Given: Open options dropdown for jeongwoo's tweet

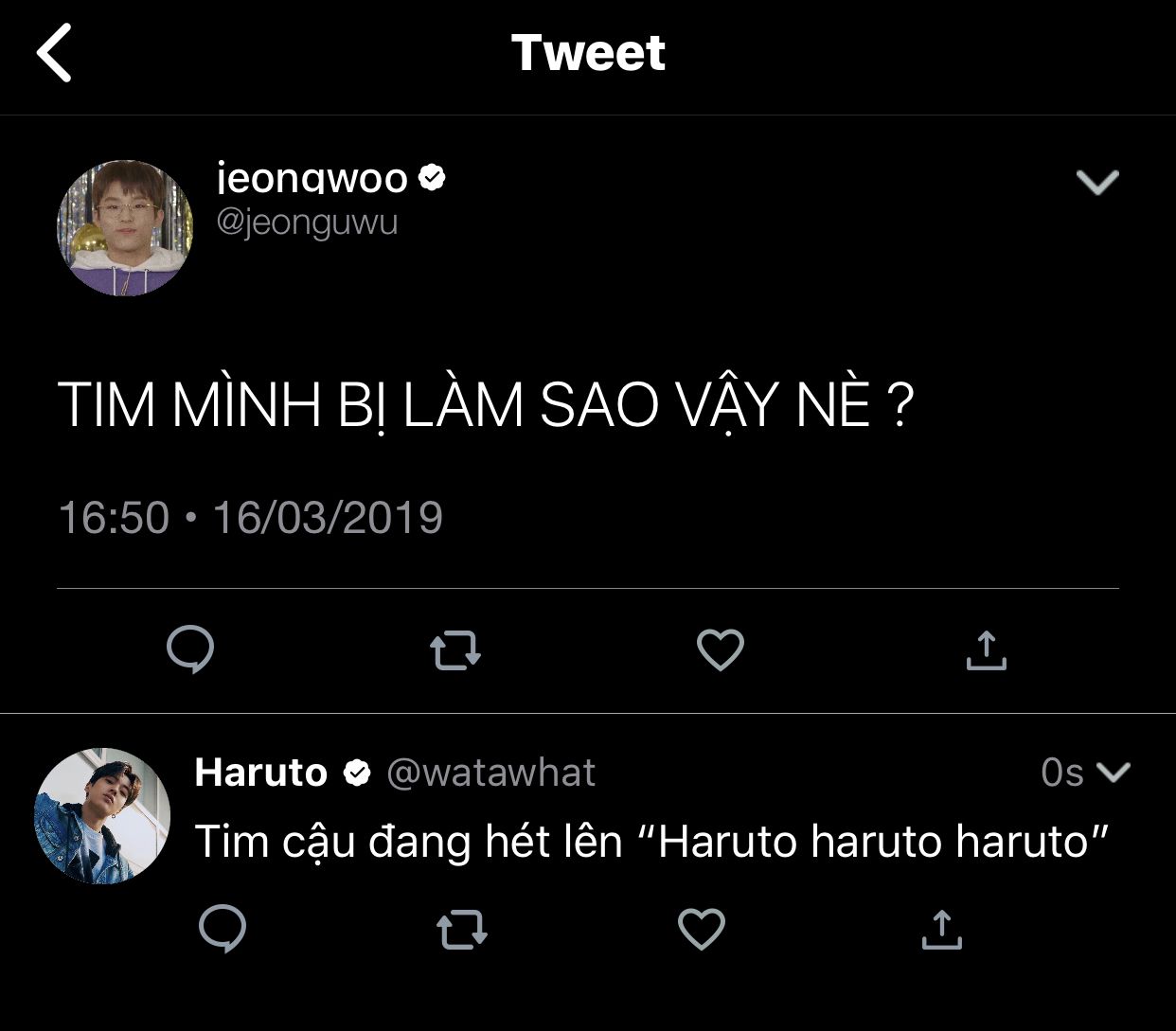Looking at the screenshot, I should coord(1097,182).
